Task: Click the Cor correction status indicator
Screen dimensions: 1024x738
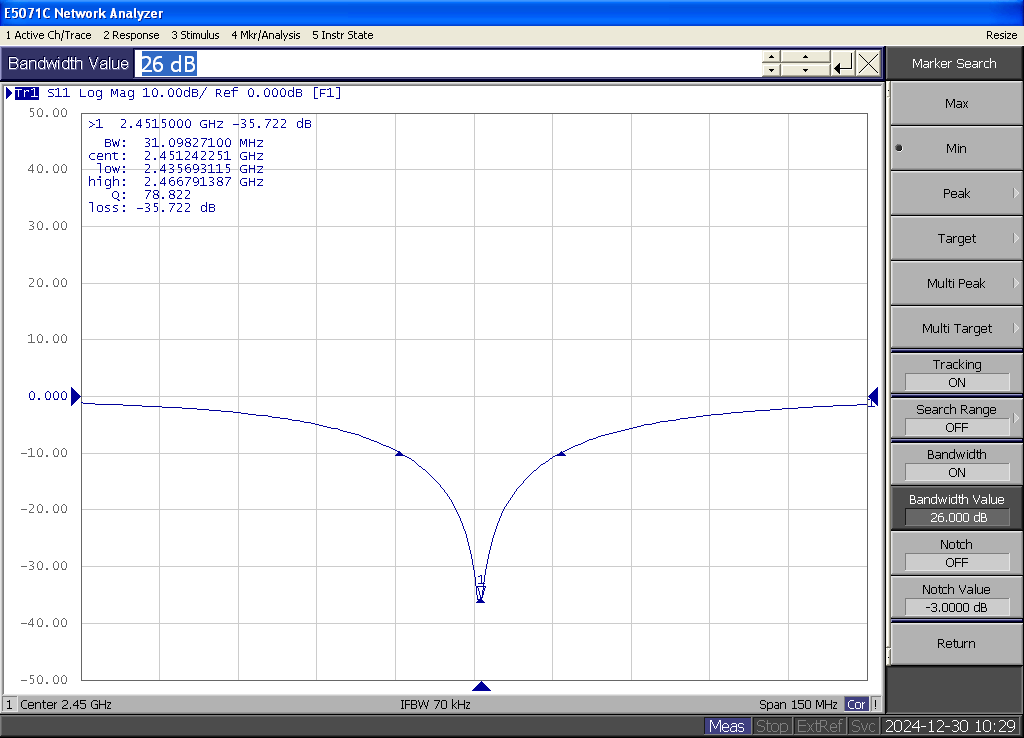Action: tap(856, 704)
